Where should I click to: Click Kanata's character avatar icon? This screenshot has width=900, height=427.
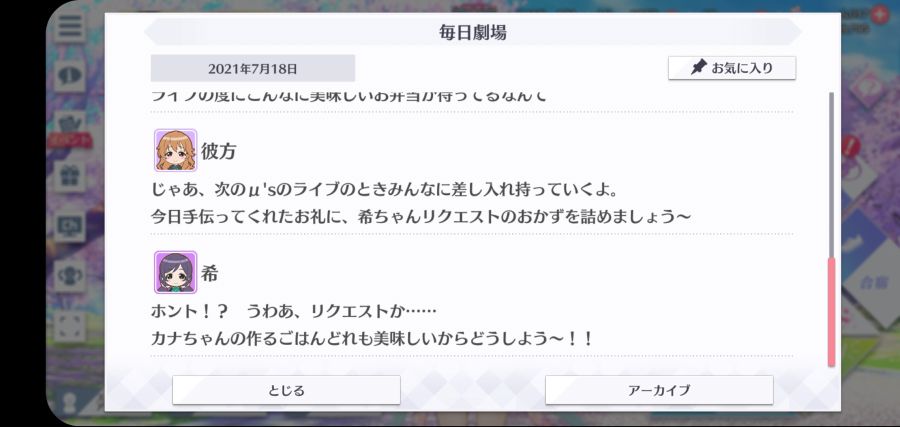click(x=176, y=150)
